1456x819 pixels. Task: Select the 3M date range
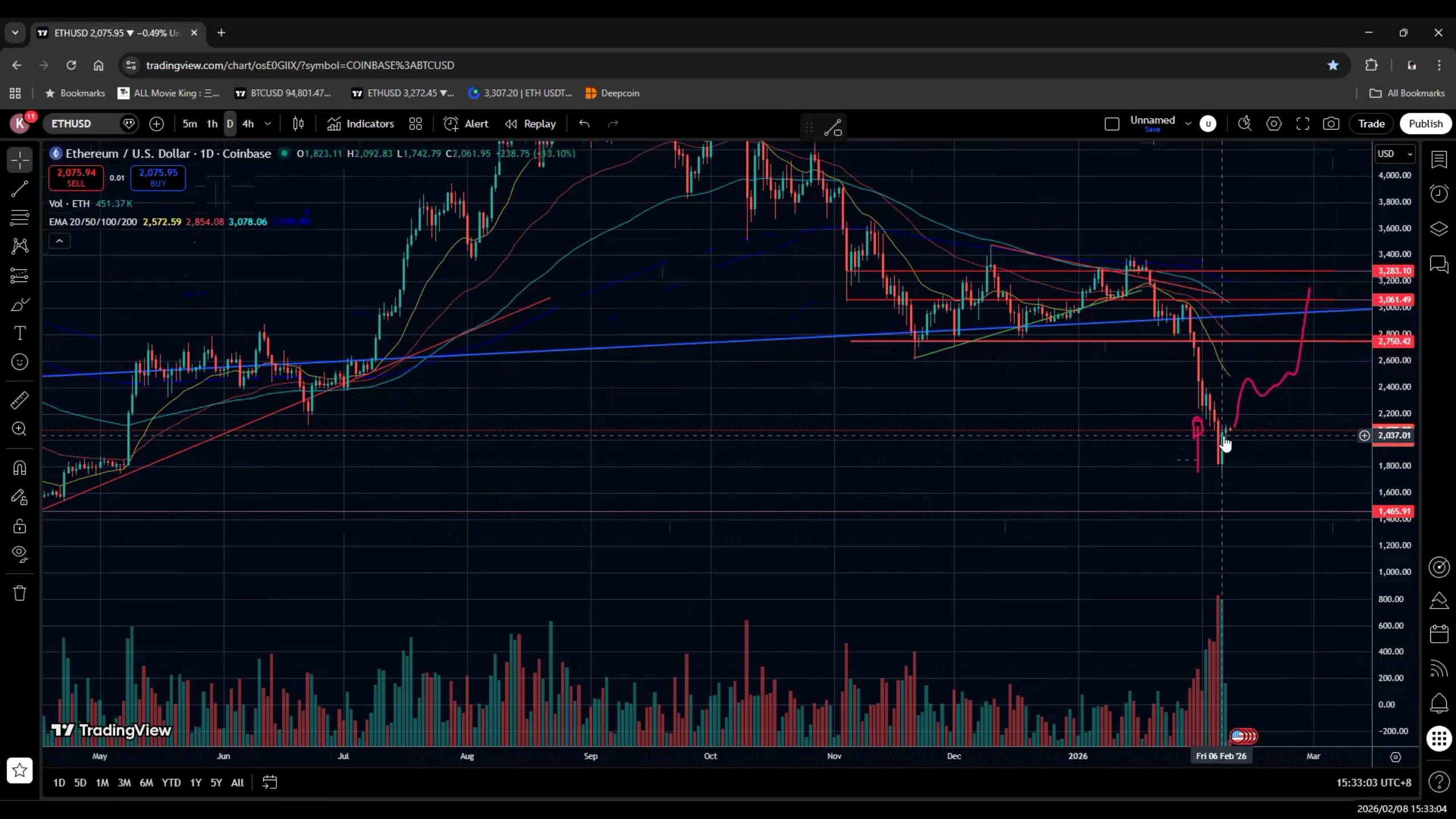point(124,783)
